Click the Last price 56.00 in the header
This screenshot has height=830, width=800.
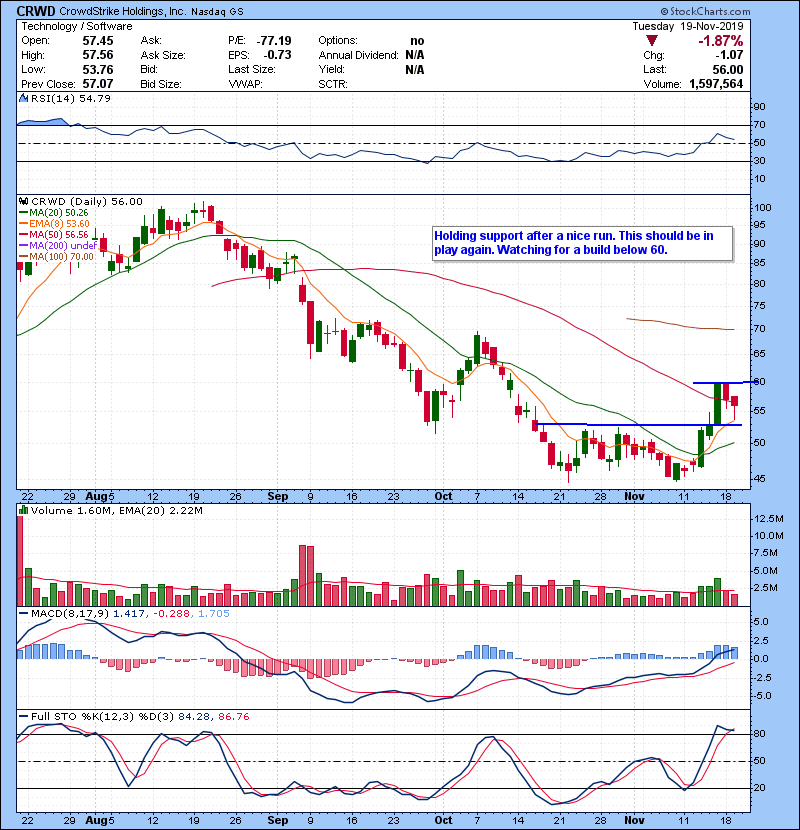[x=727, y=69]
